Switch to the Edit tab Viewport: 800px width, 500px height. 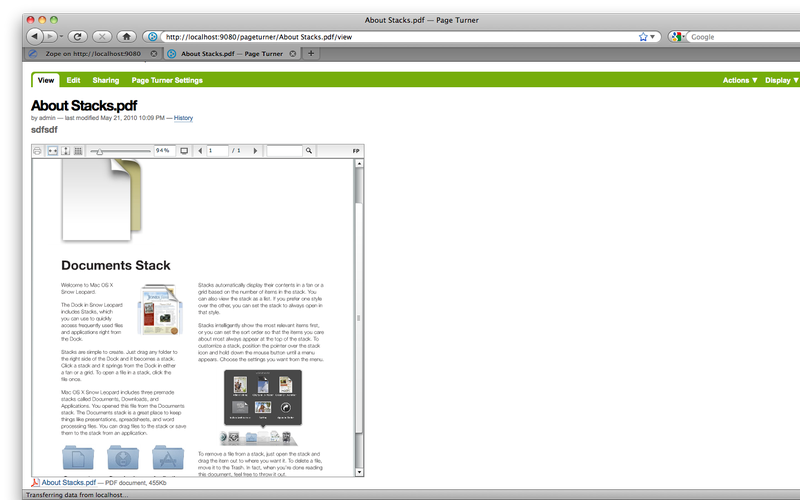(x=74, y=80)
